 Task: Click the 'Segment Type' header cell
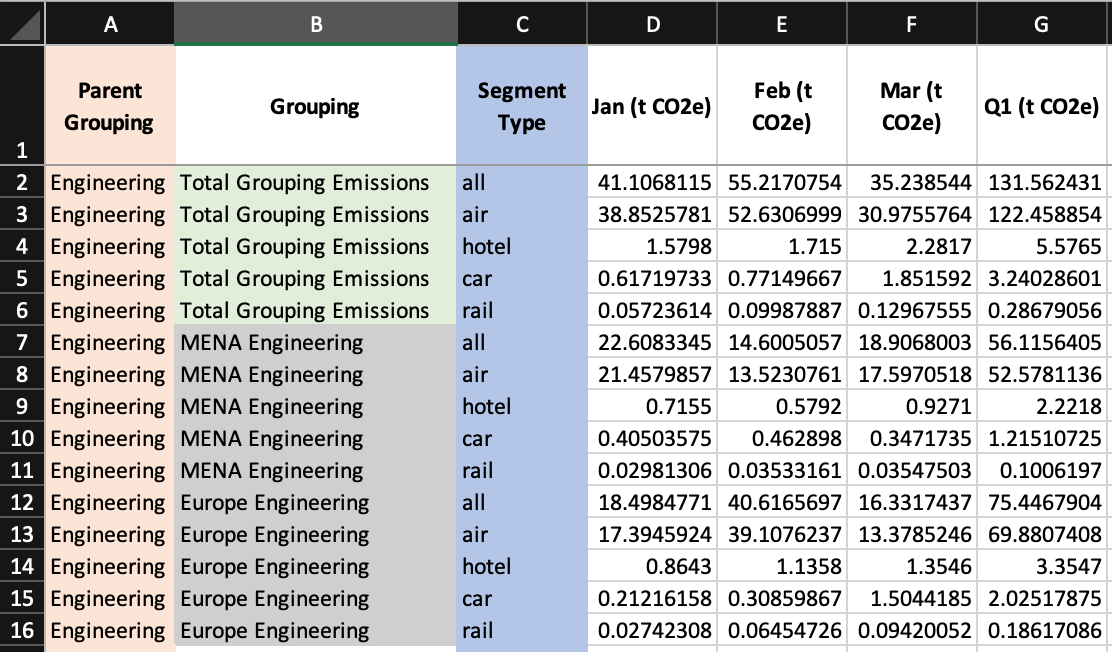521,106
